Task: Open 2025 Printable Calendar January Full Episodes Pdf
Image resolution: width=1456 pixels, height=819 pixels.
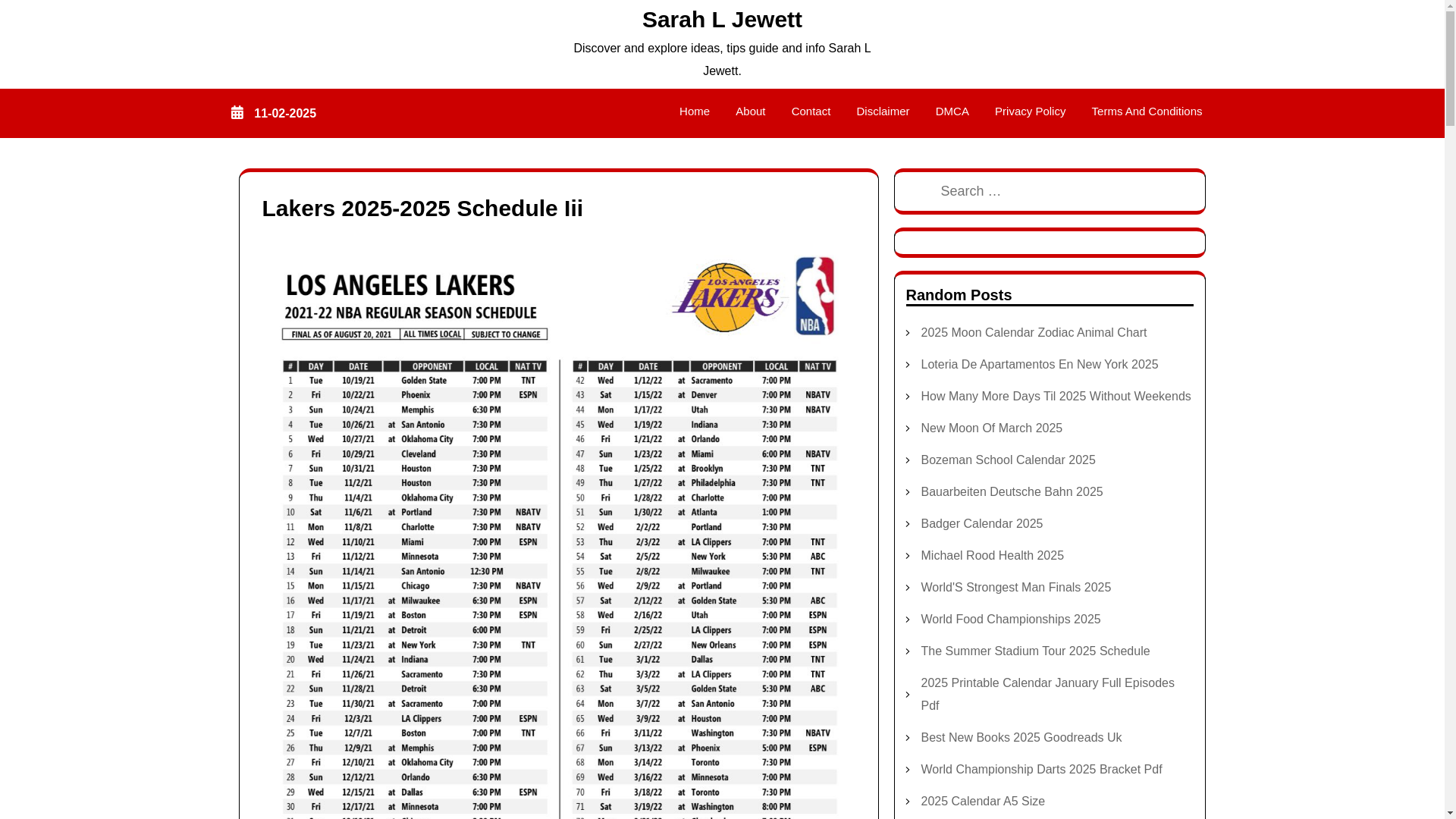Action: click(x=1047, y=695)
